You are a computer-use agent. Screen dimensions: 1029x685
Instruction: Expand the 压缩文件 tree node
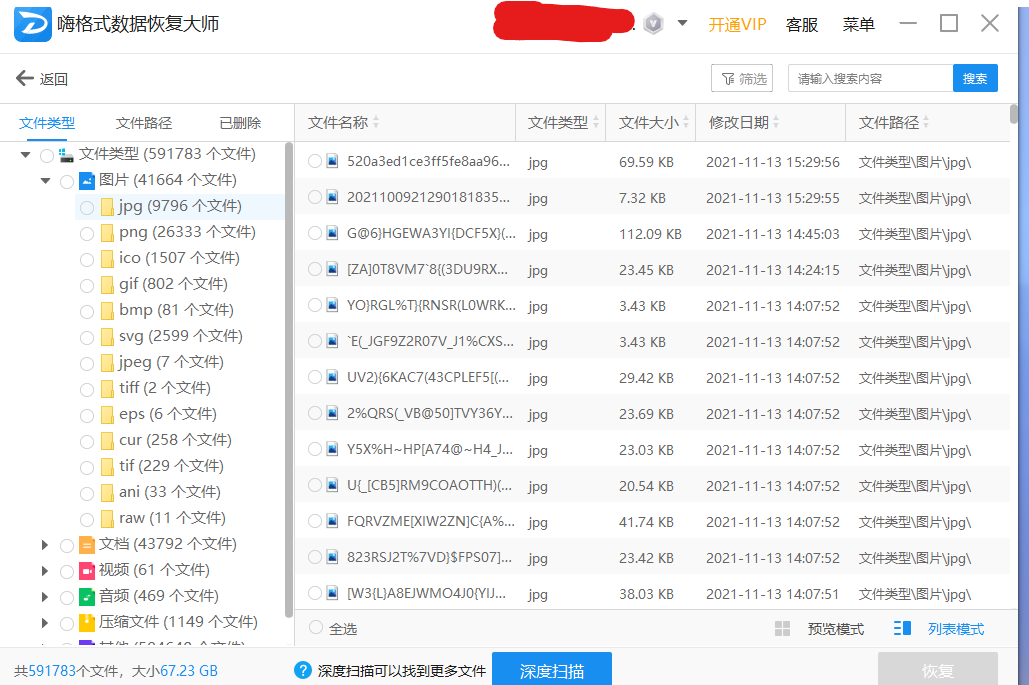pyautogui.click(x=45, y=622)
